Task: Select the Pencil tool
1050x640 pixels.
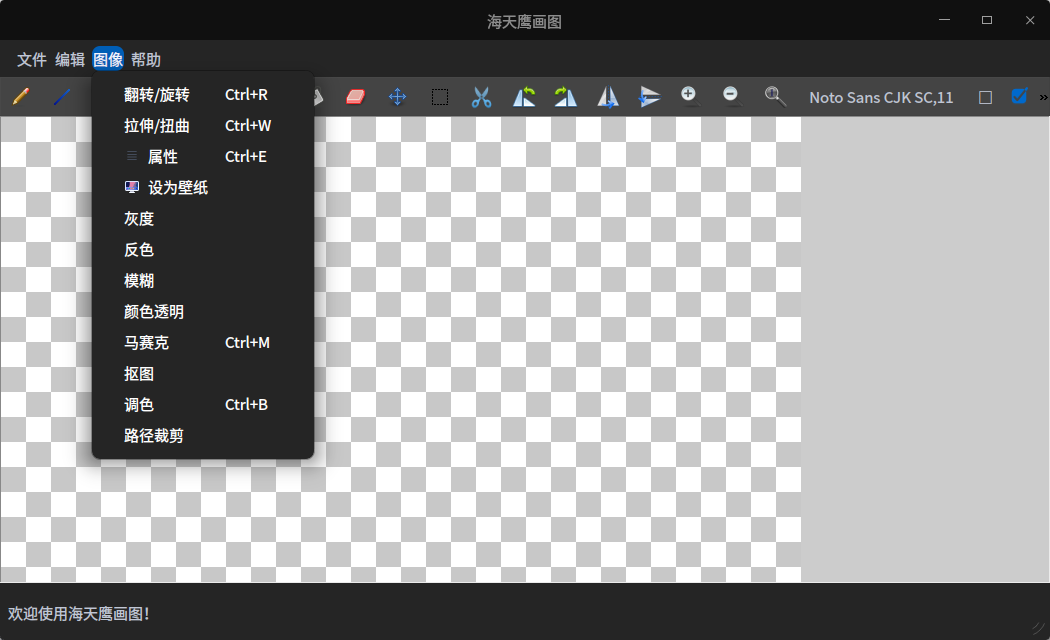Action: [x=21, y=97]
